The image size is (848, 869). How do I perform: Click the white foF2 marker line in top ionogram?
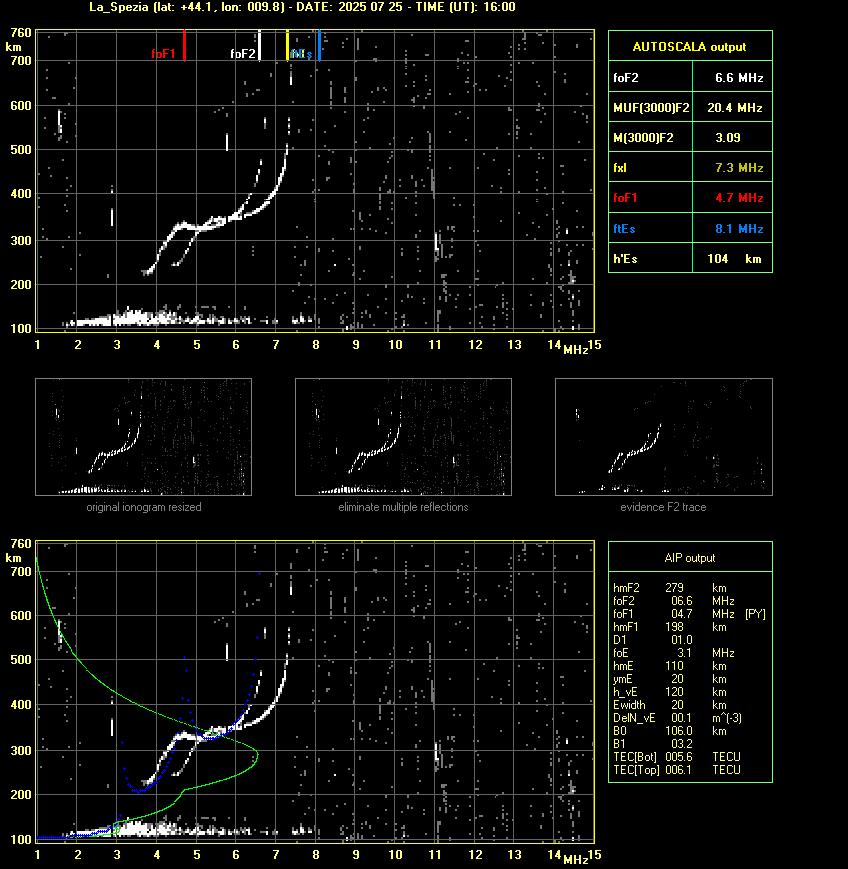coord(259,45)
